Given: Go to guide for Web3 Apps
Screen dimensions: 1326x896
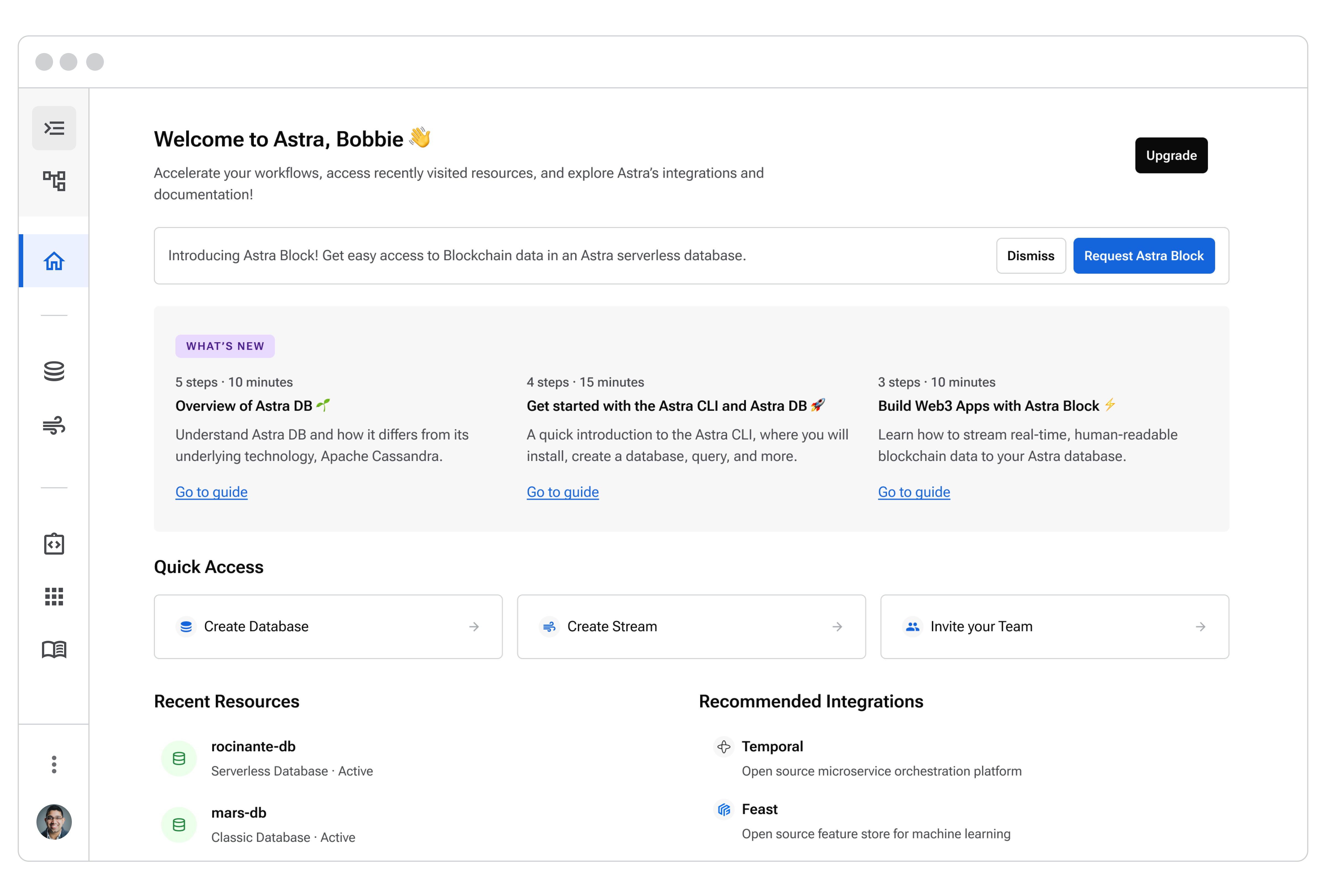Looking at the screenshot, I should (914, 492).
